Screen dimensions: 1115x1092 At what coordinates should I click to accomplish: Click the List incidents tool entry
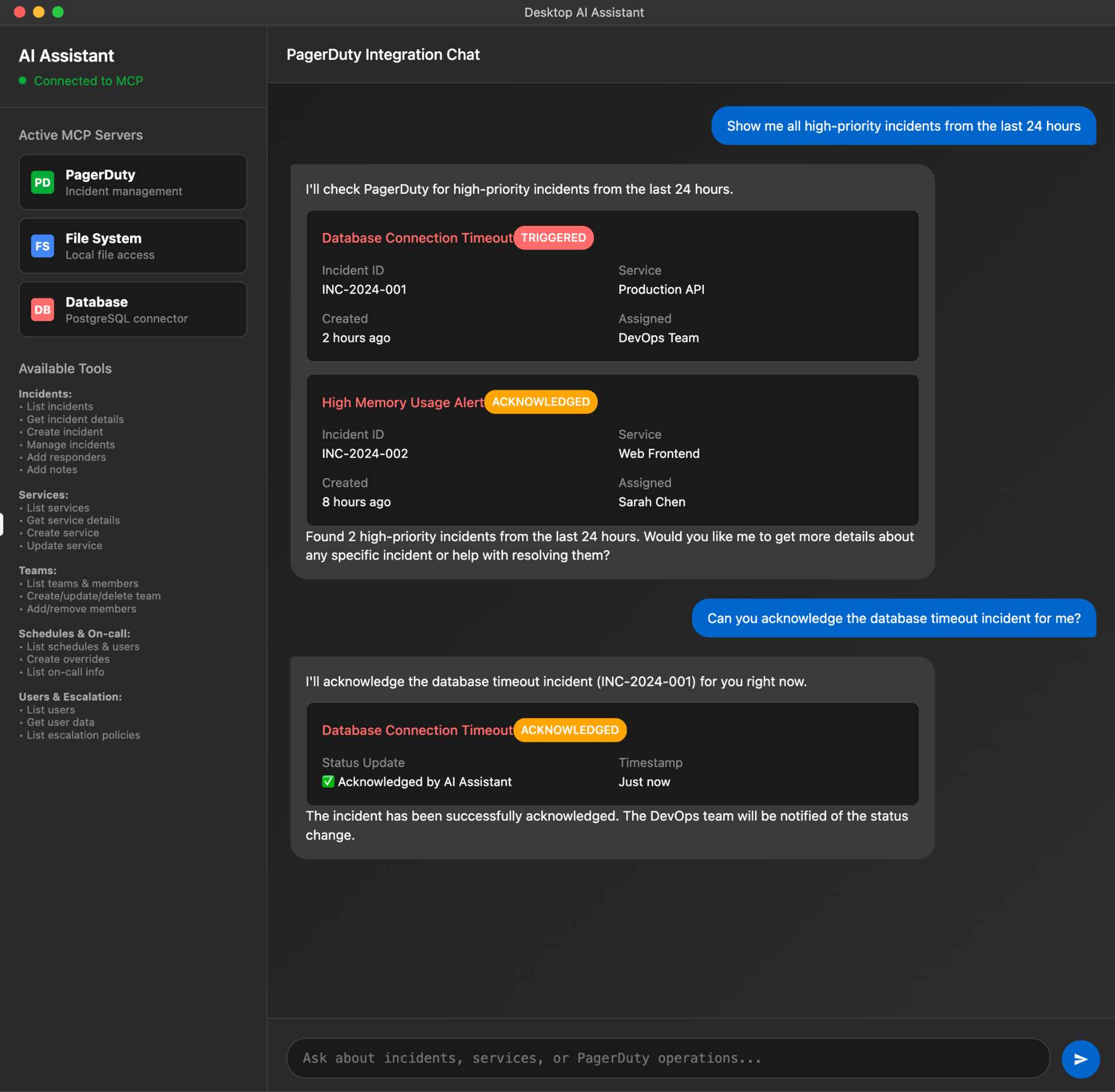pyautogui.click(x=60, y=407)
